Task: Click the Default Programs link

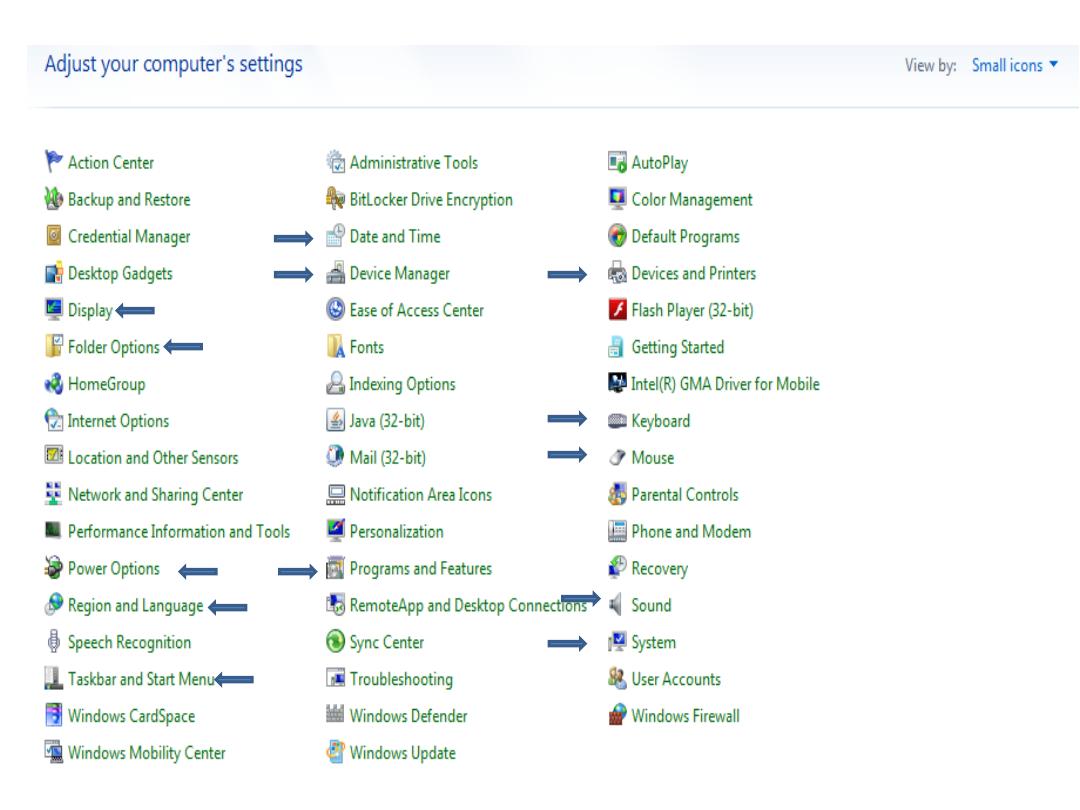Action: coord(686,236)
